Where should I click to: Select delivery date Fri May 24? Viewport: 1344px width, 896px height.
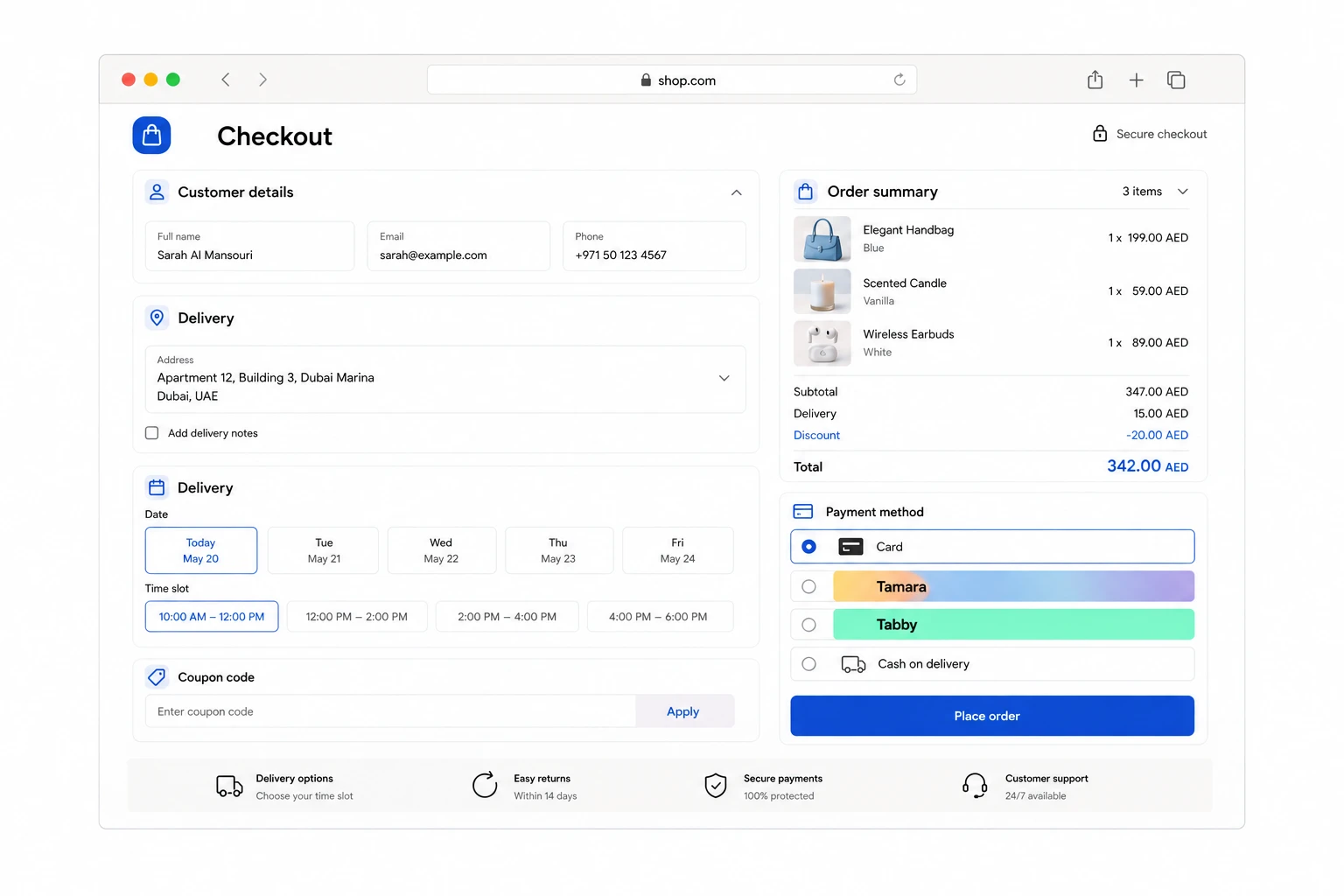678,550
